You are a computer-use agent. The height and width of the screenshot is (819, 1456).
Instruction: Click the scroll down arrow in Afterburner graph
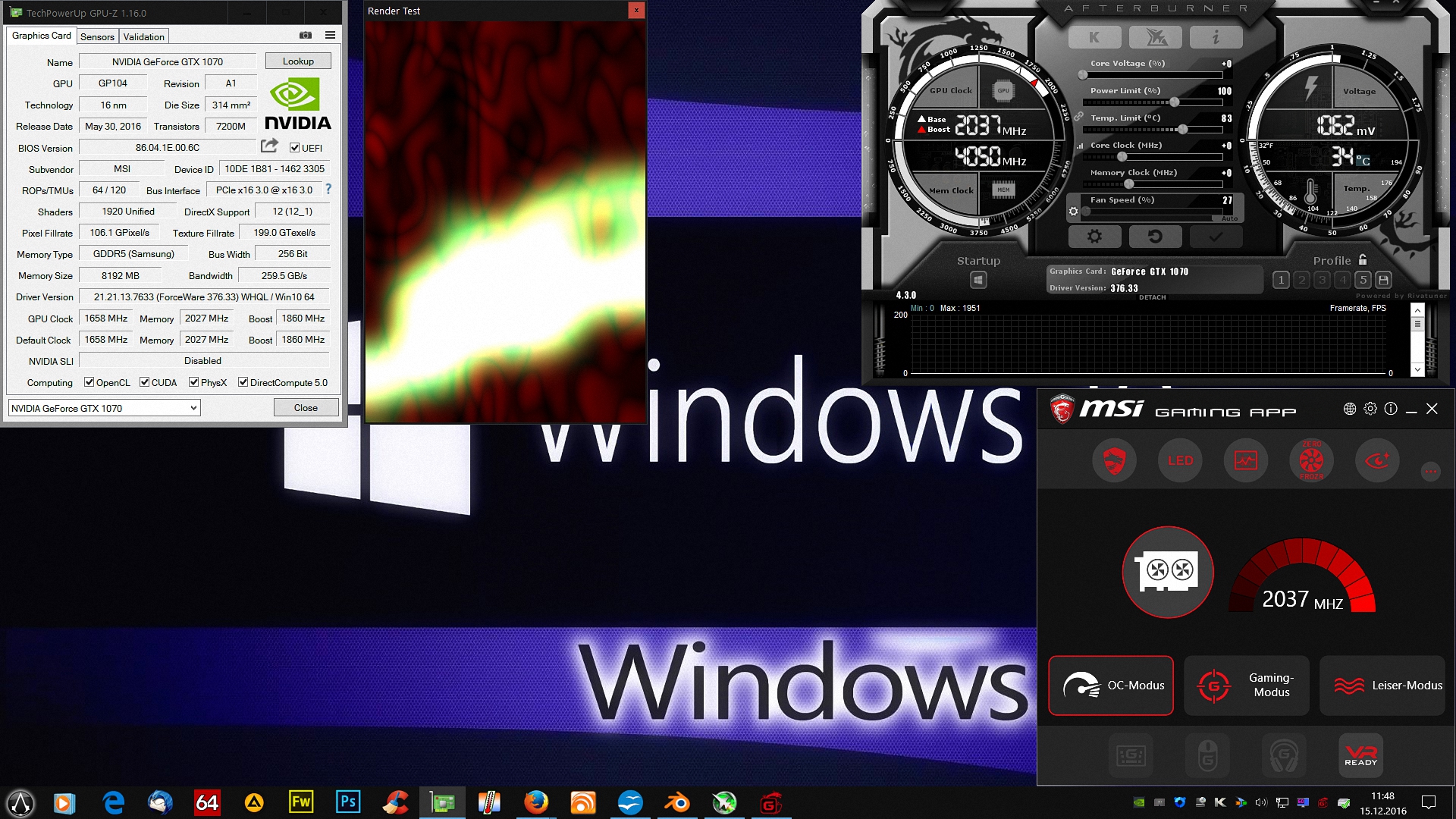pos(1417,369)
